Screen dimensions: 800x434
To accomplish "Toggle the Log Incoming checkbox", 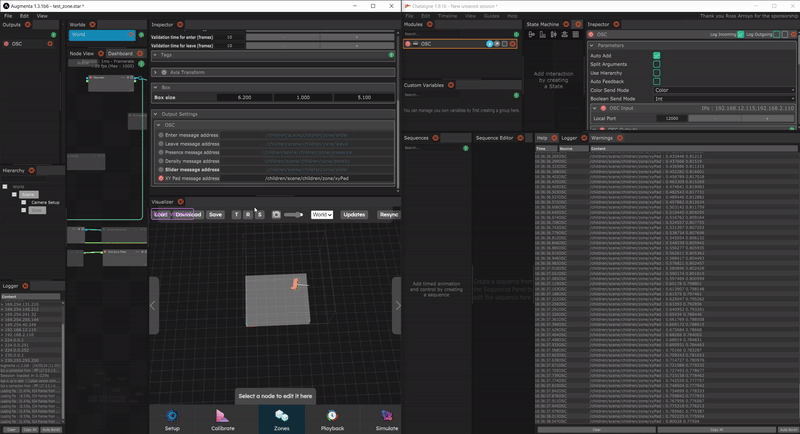I will click(x=739, y=34).
